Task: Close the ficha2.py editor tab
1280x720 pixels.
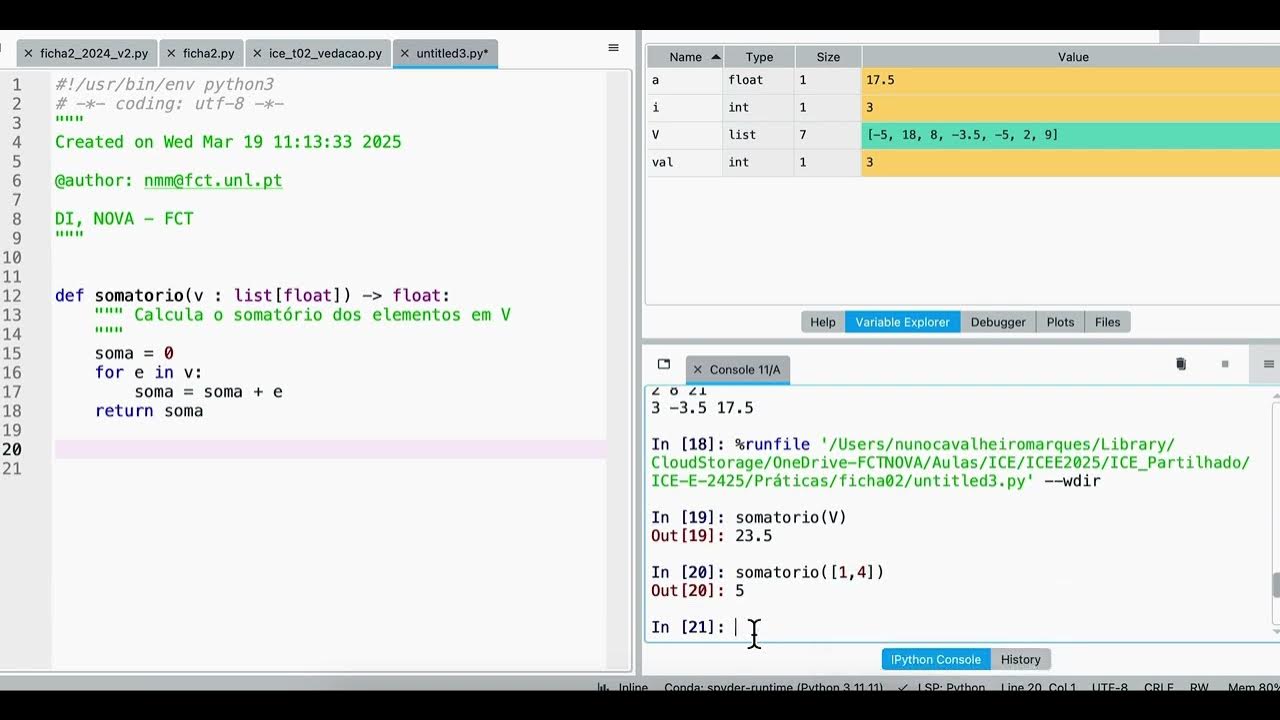Action: coord(171,54)
